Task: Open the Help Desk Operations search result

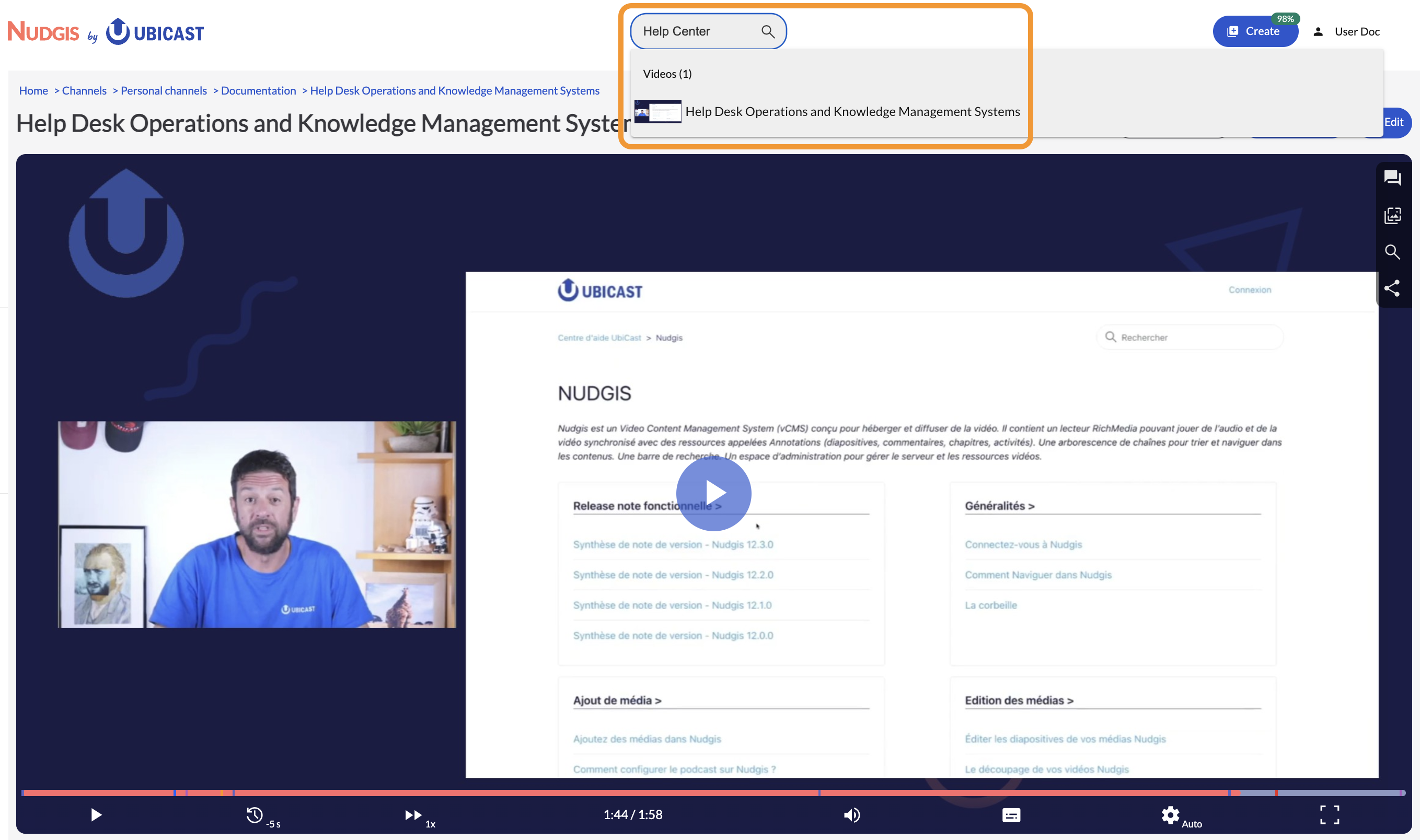Action: 852,111
